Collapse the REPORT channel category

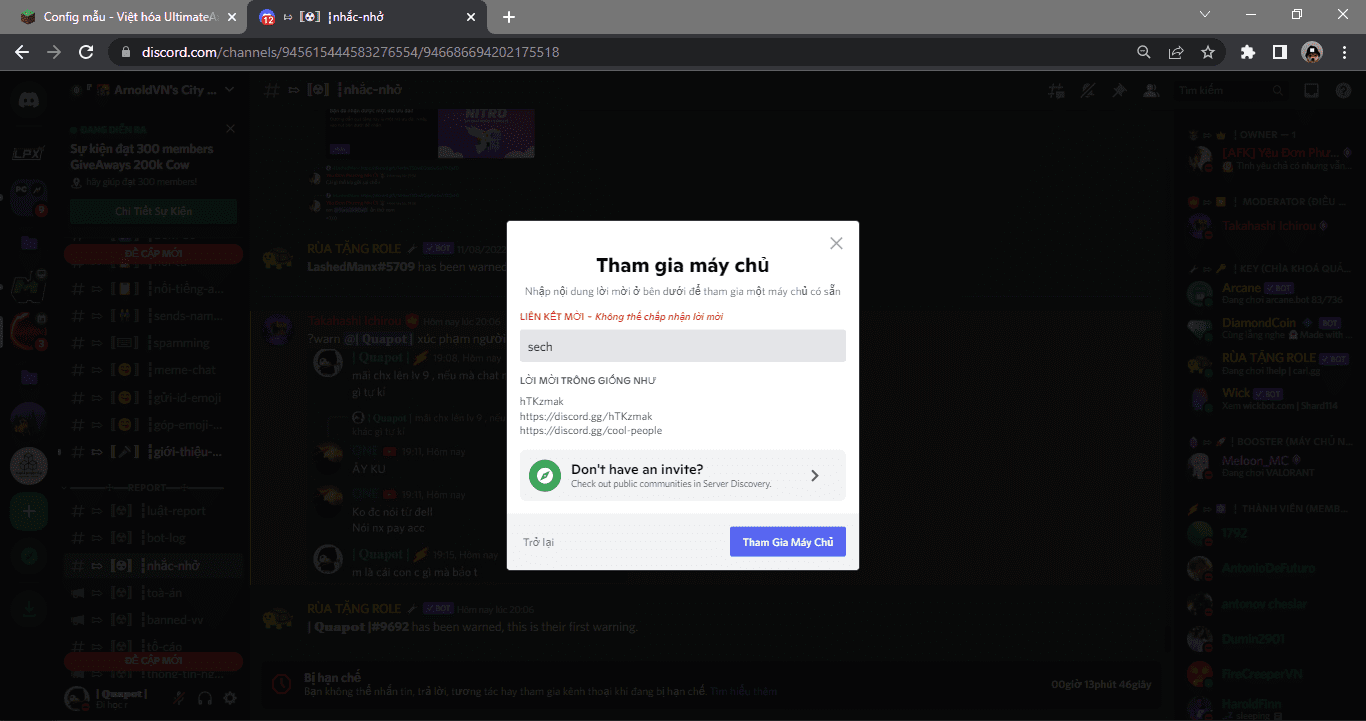coord(146,487)
